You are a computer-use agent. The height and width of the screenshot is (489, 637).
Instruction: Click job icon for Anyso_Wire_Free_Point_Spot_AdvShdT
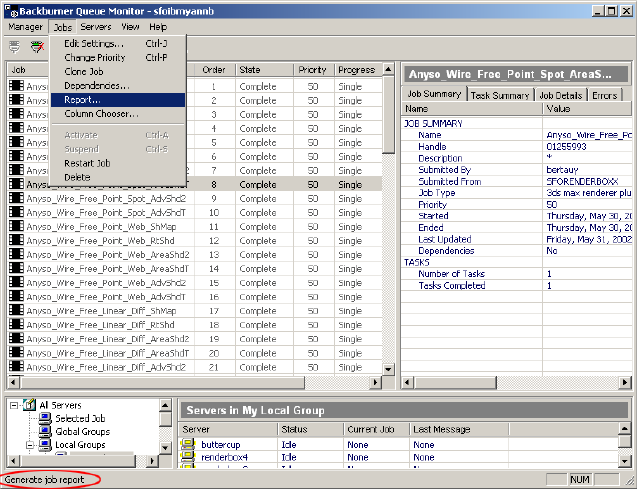pos(16,212)
